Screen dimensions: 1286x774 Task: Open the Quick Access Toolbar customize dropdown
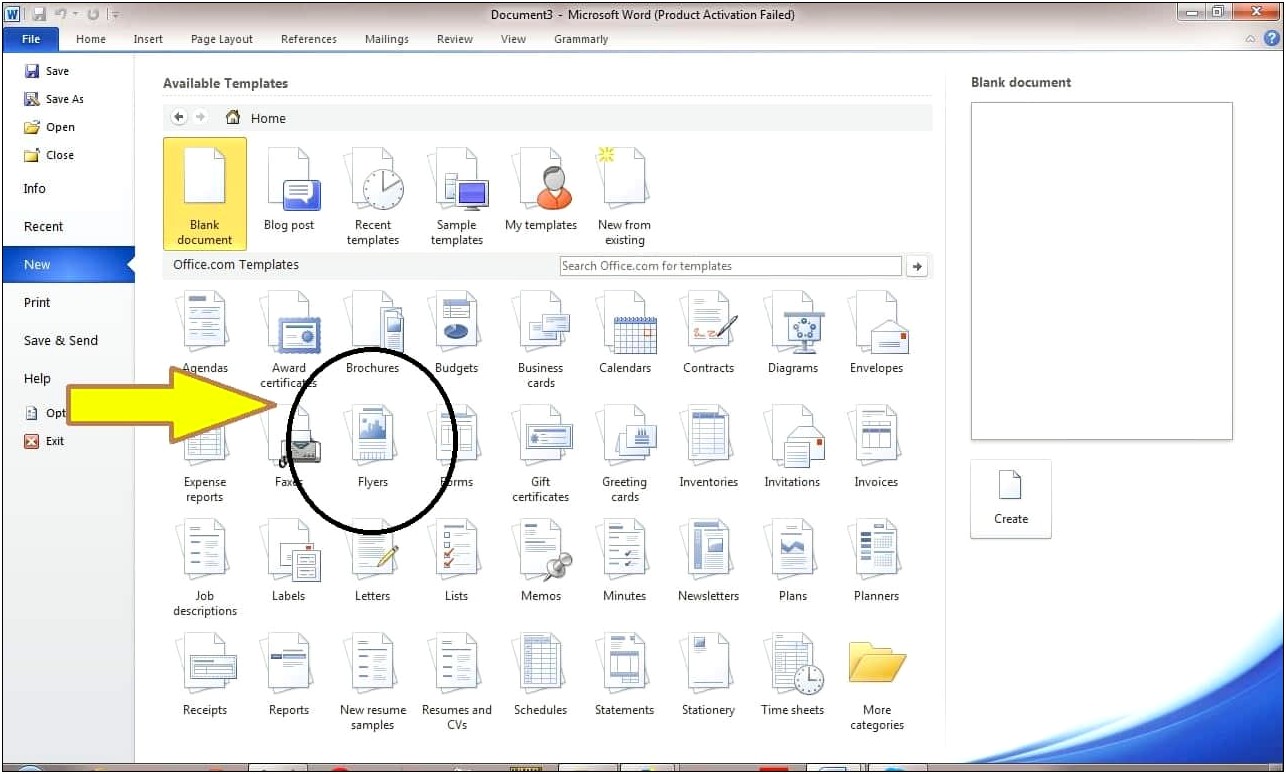point(115,15)
